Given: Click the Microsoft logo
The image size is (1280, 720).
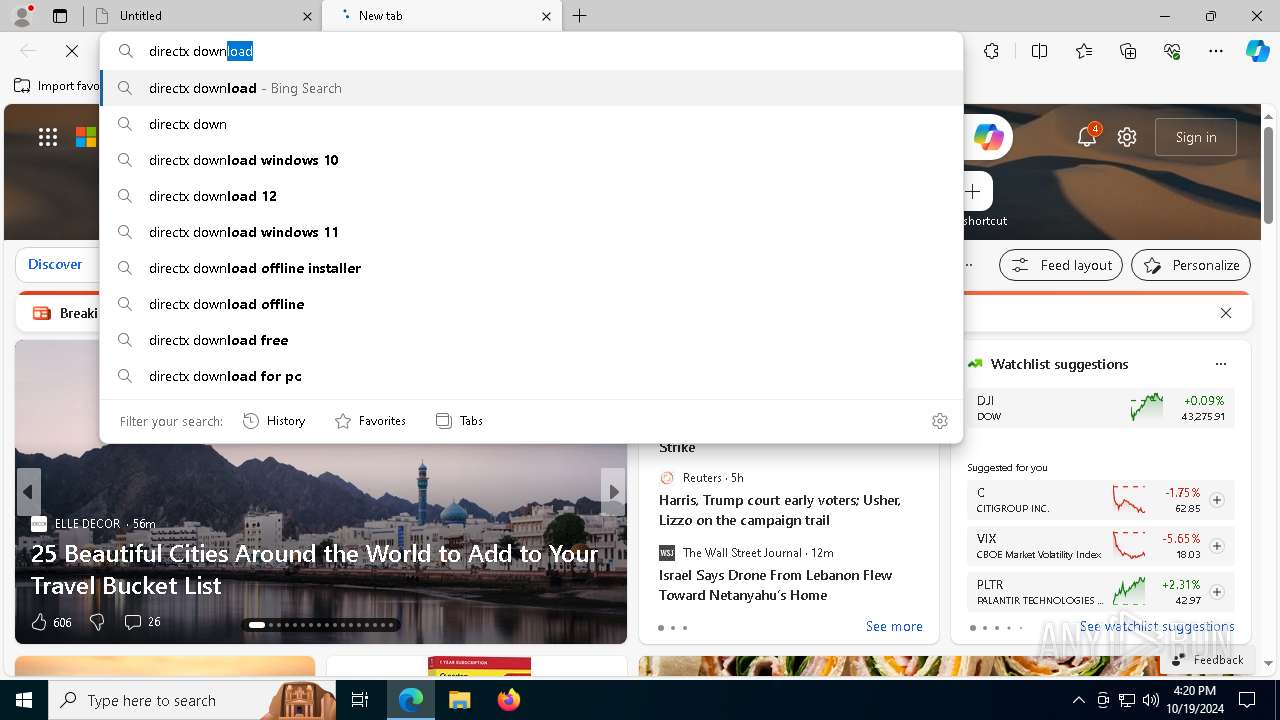Looking at the screenshot, I should (86, 137).
